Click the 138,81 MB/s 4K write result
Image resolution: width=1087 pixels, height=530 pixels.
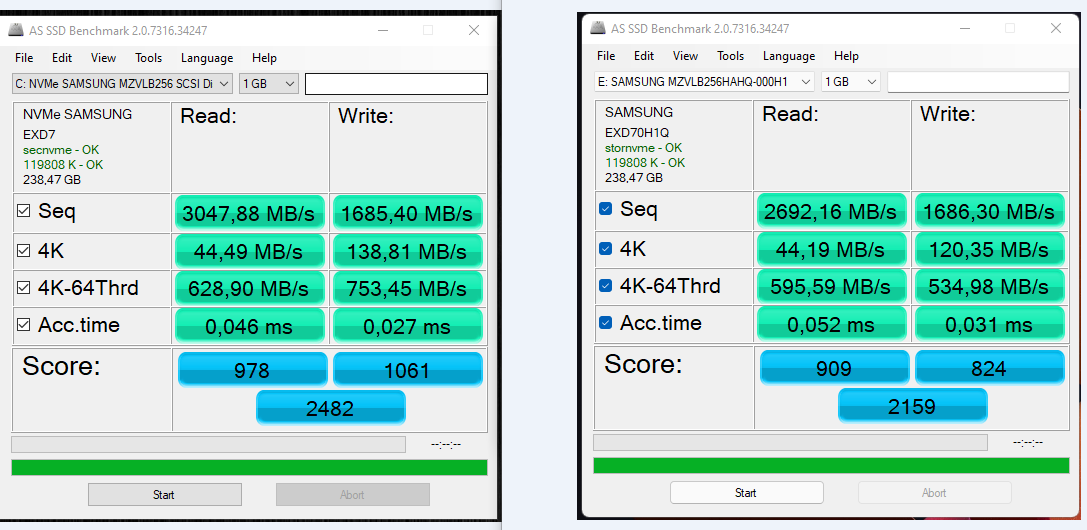[408, 251]
